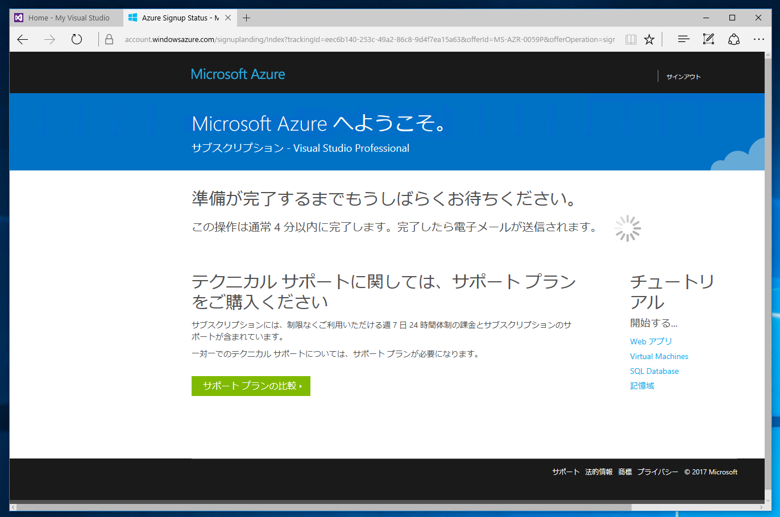This screenshot has height=517, width=780.
Task: Click the Share icon in Edge toolbar
Action: tap(734, 39)
